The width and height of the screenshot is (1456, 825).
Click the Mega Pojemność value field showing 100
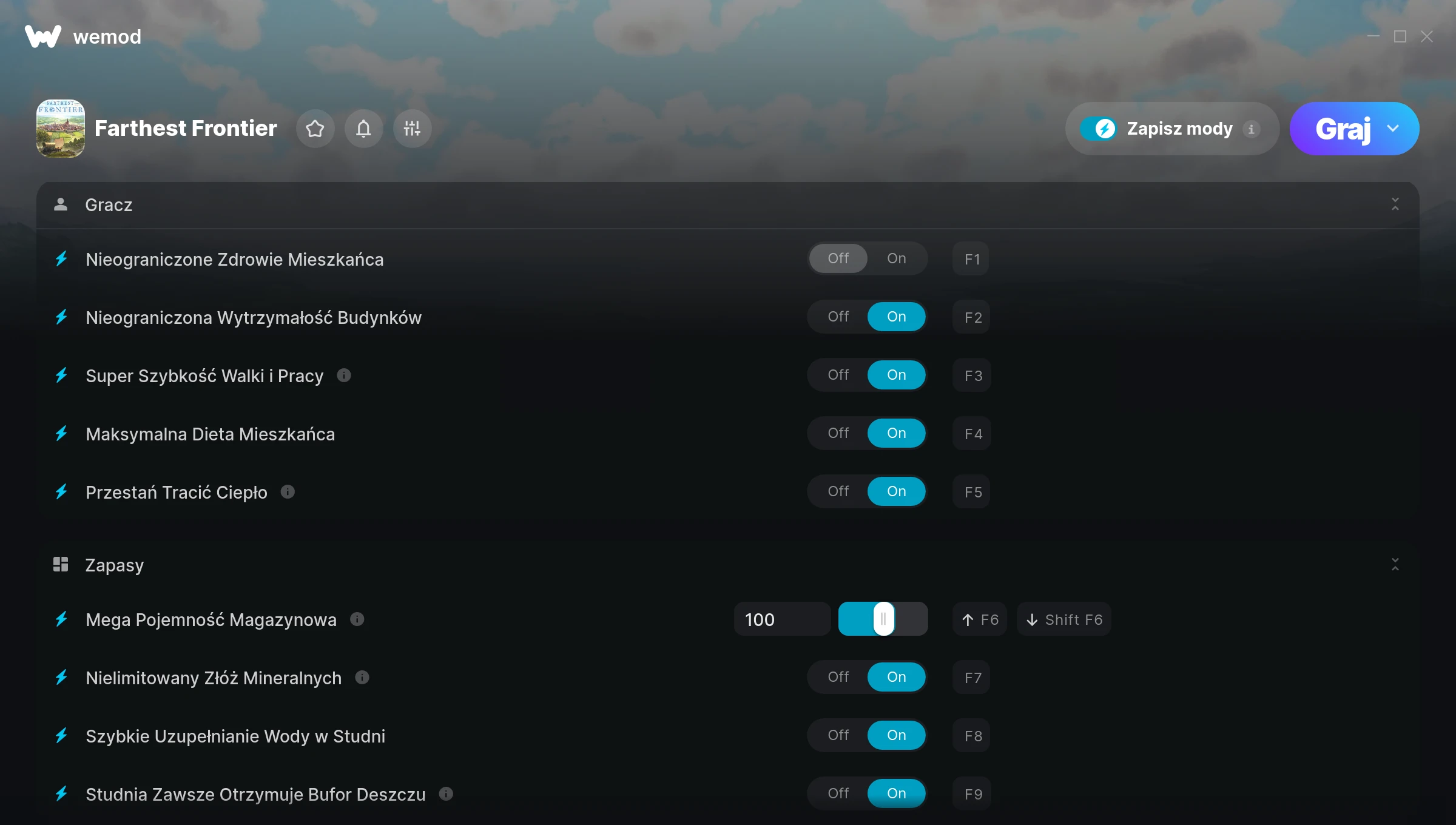[782, 619]
